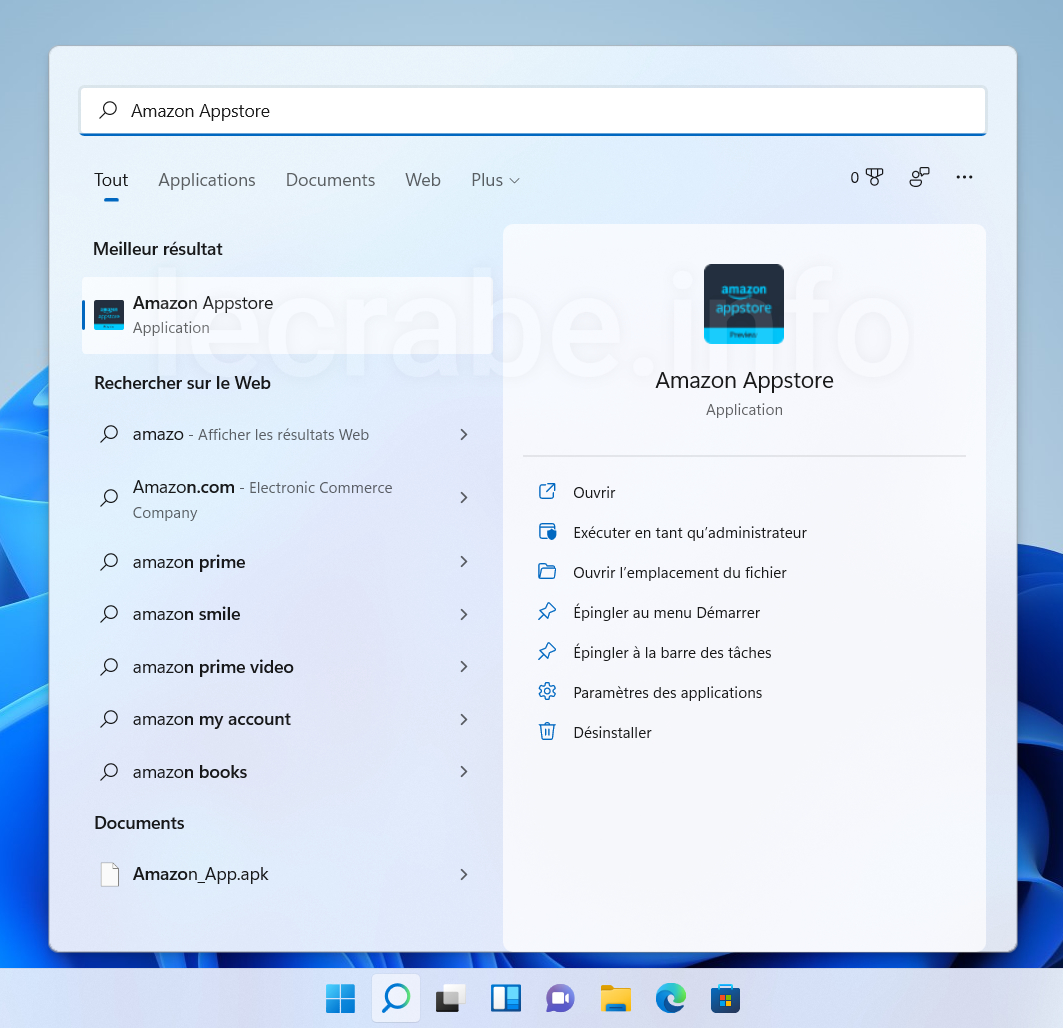Click into the Amazon Appstore search box

[533, 111]
